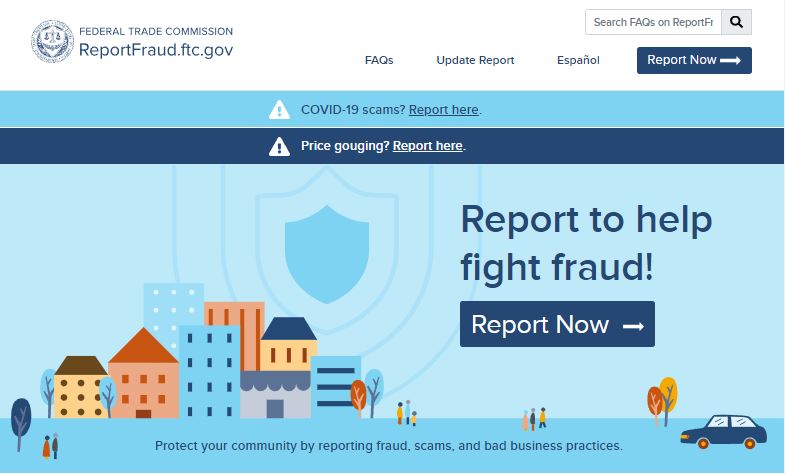Click the arrow in header Report Now button
Image resolution: width=785 pixels, height=474 pixels.
click(x=730, y=61)
